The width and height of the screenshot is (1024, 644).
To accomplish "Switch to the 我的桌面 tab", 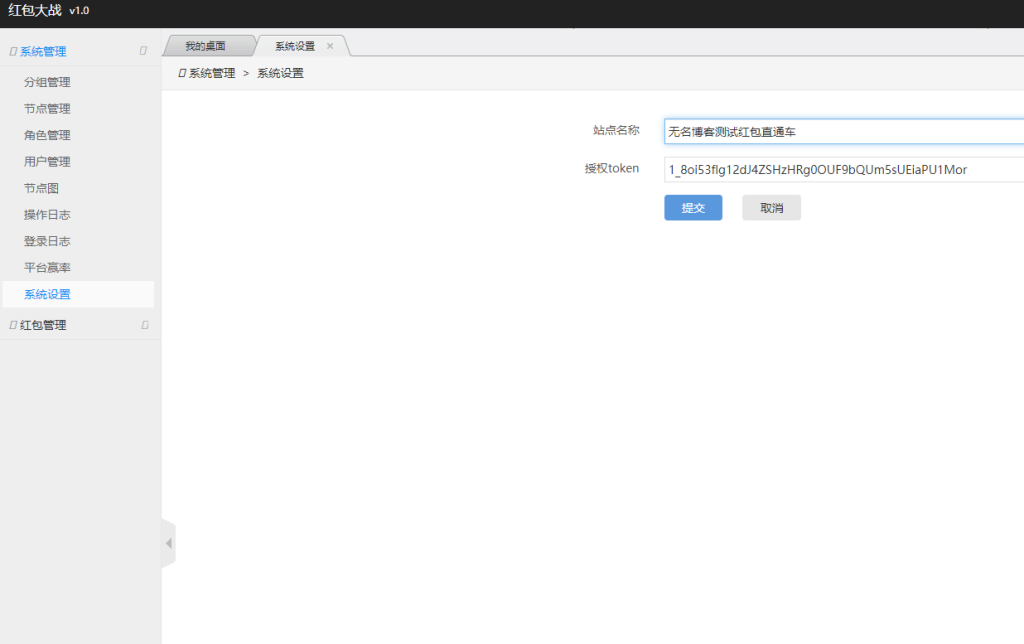I will (205, 46).
